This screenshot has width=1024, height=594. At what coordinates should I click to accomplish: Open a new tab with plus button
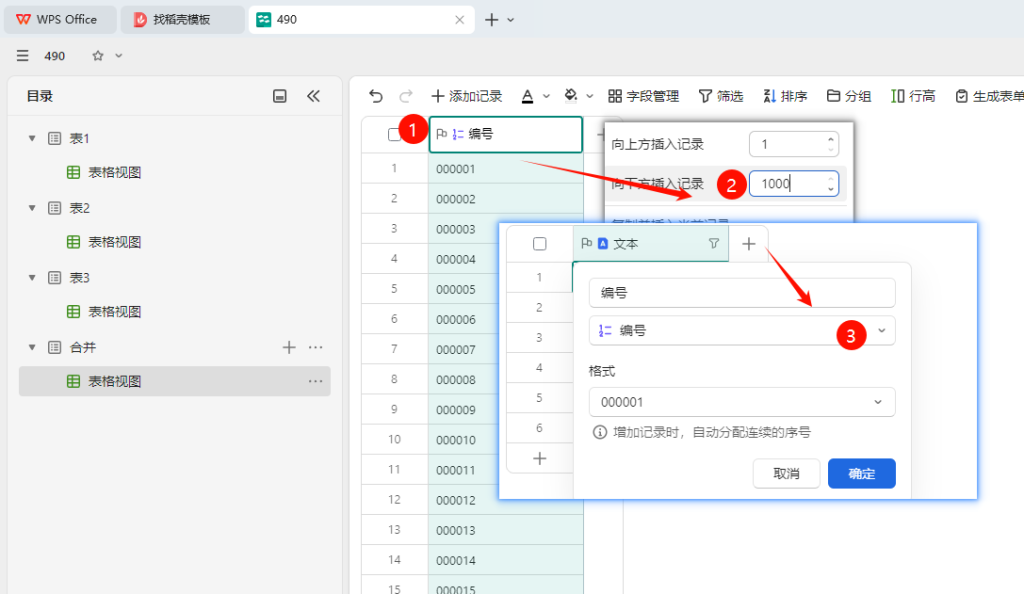click(x=492, y=20)
